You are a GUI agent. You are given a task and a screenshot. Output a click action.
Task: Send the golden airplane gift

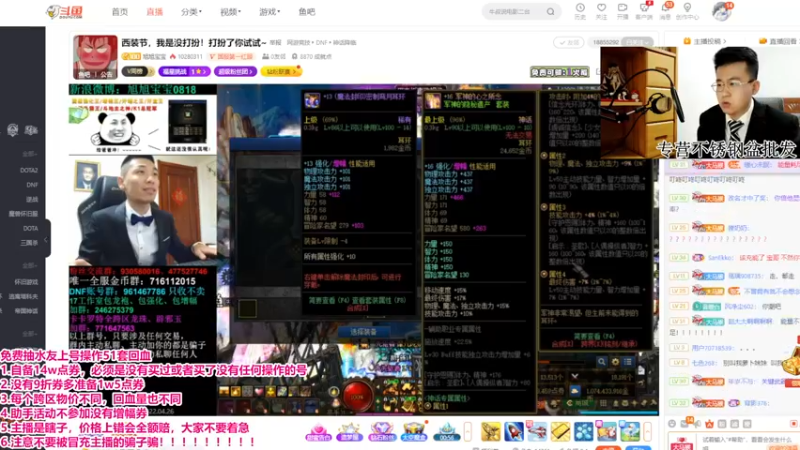(490, 432)
